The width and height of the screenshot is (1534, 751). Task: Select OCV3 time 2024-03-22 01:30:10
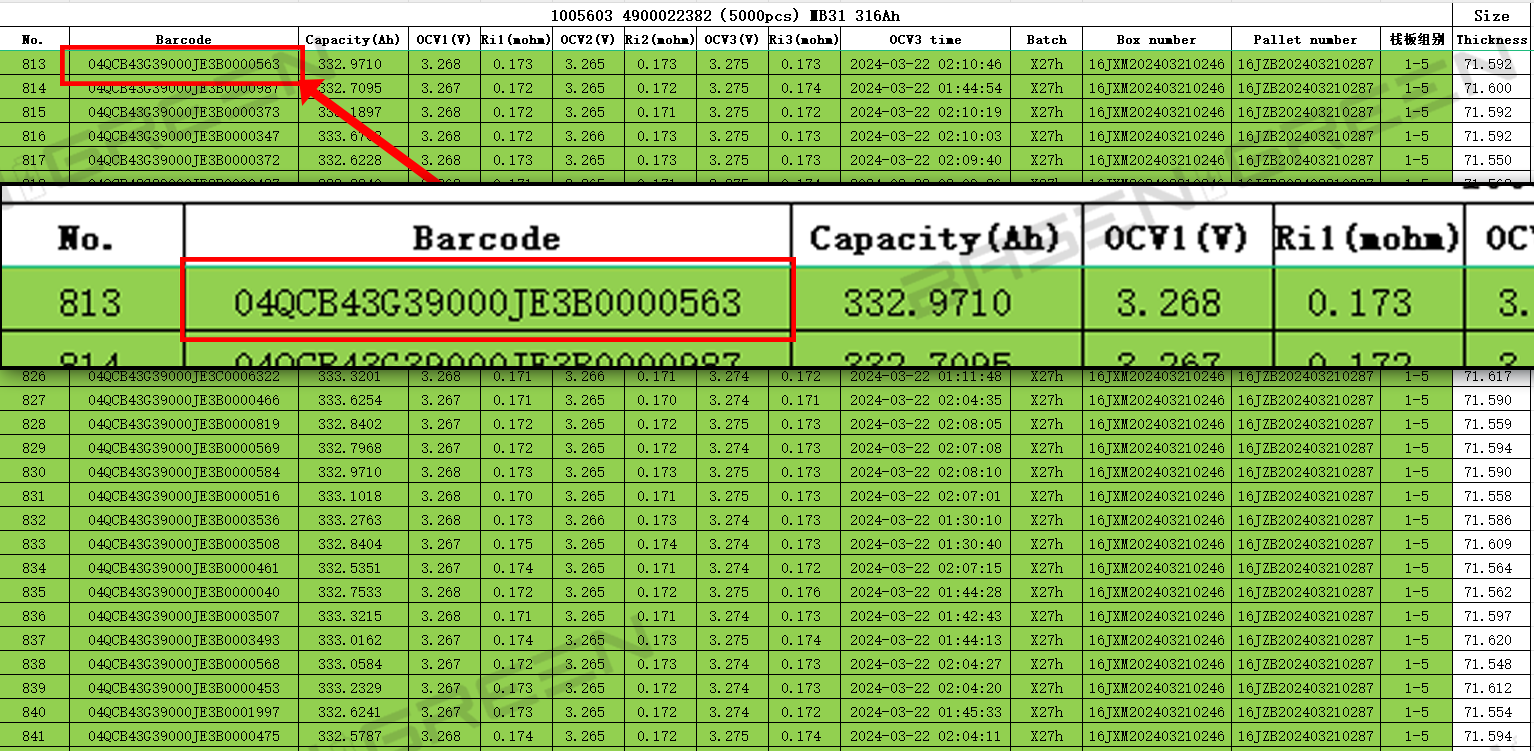(x=926, y=520)
